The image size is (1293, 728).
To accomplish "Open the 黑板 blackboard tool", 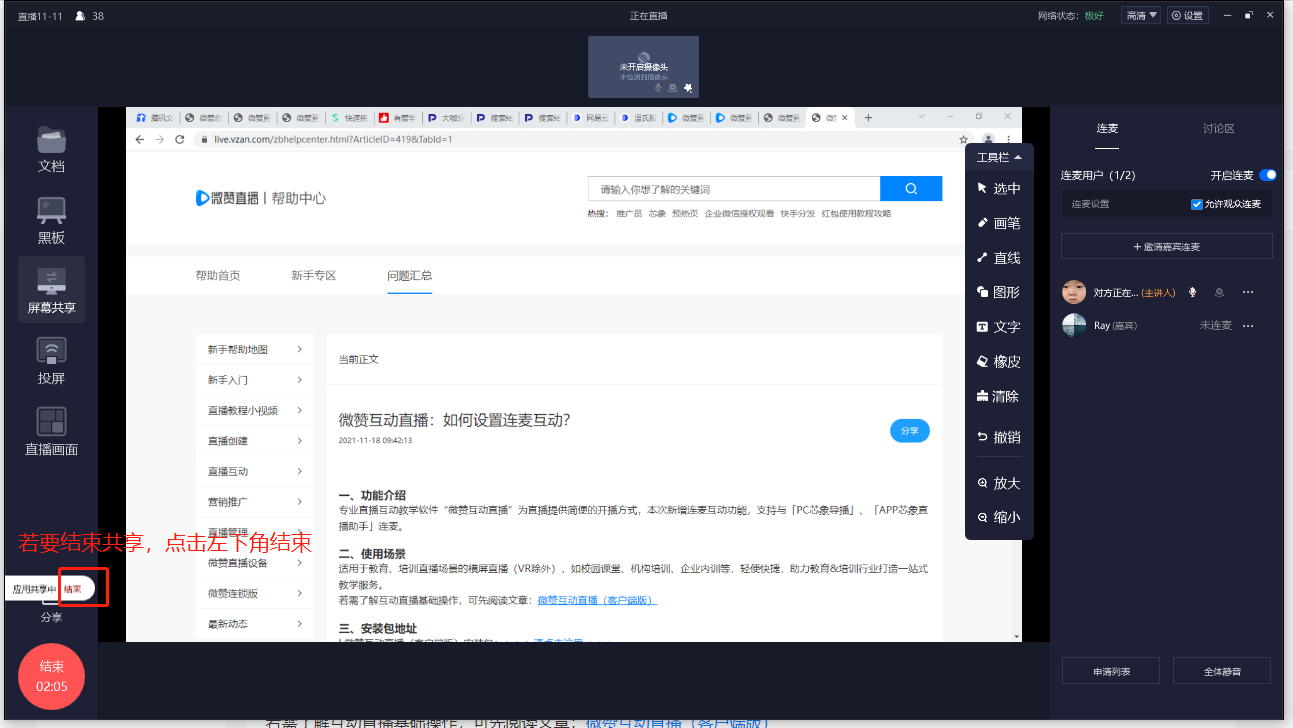I will point(51,219).
